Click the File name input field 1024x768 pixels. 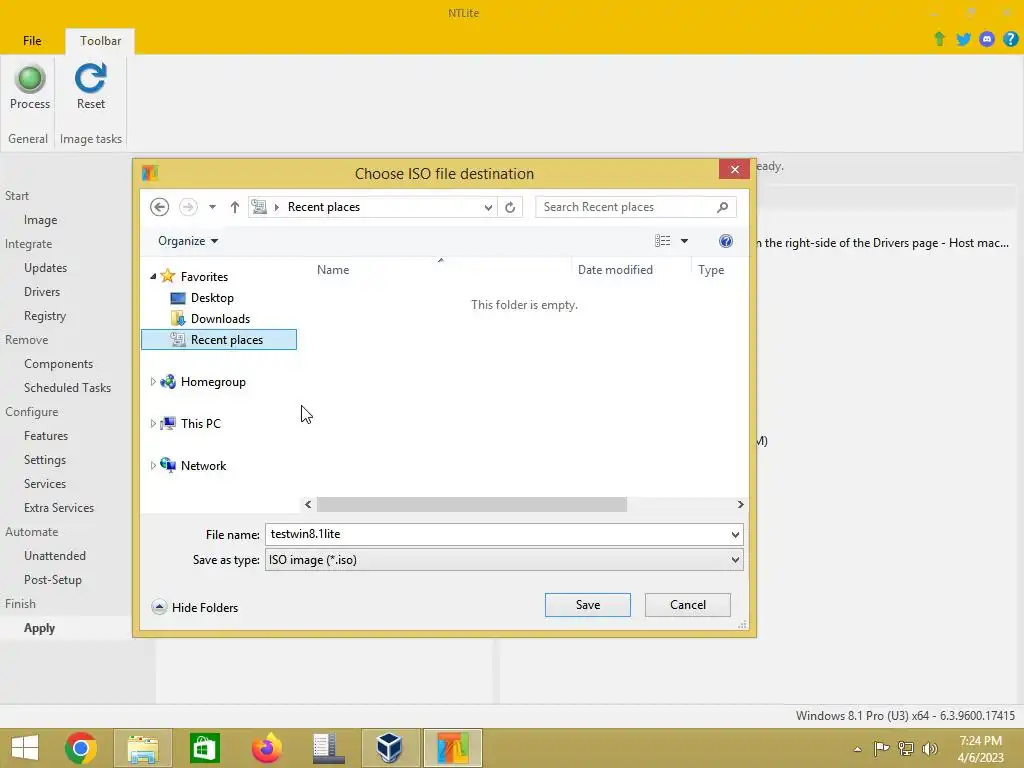coord(496,534)
